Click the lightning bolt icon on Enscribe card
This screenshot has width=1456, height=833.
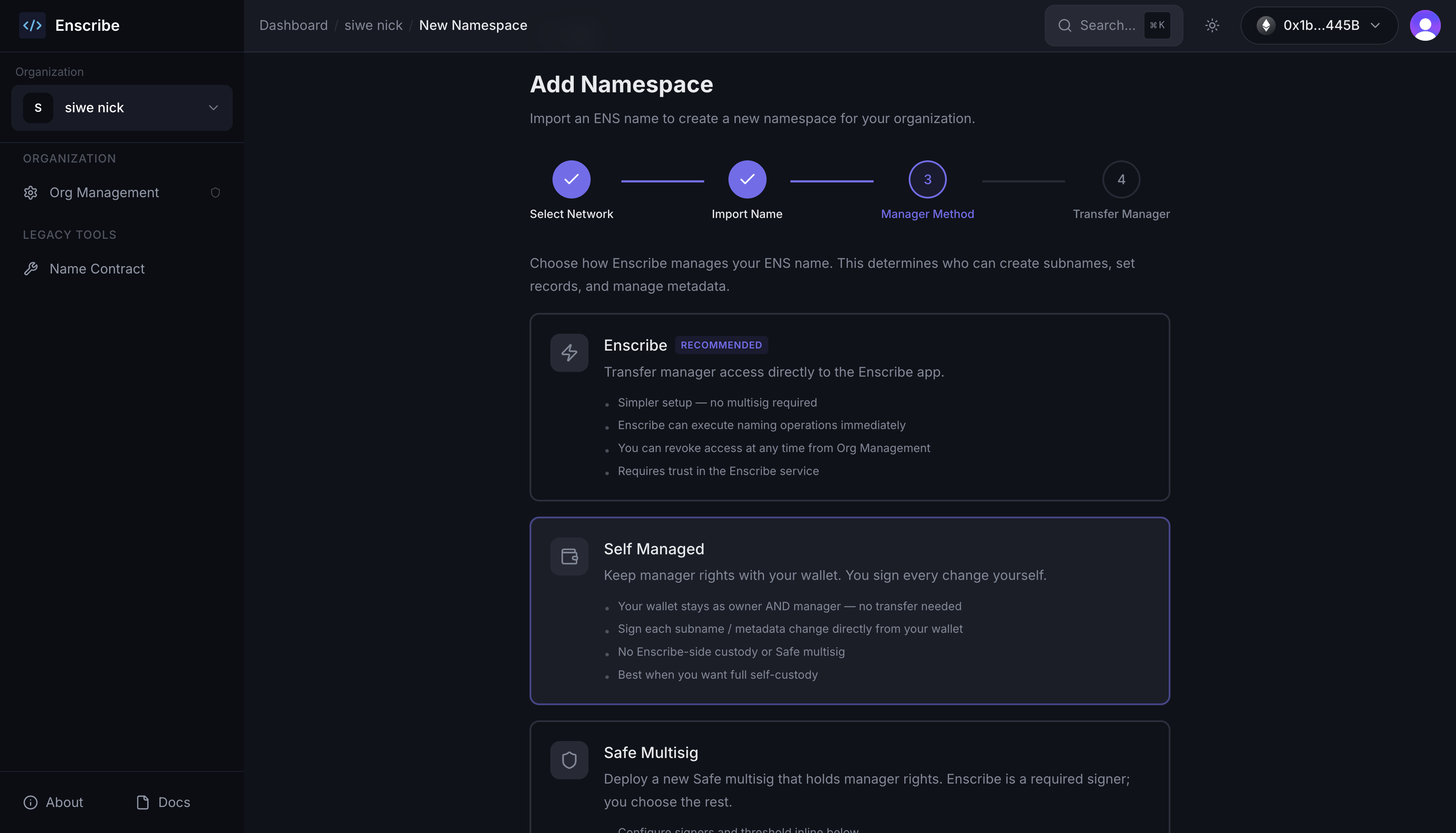pyautogui.click(x=569, y=352)
